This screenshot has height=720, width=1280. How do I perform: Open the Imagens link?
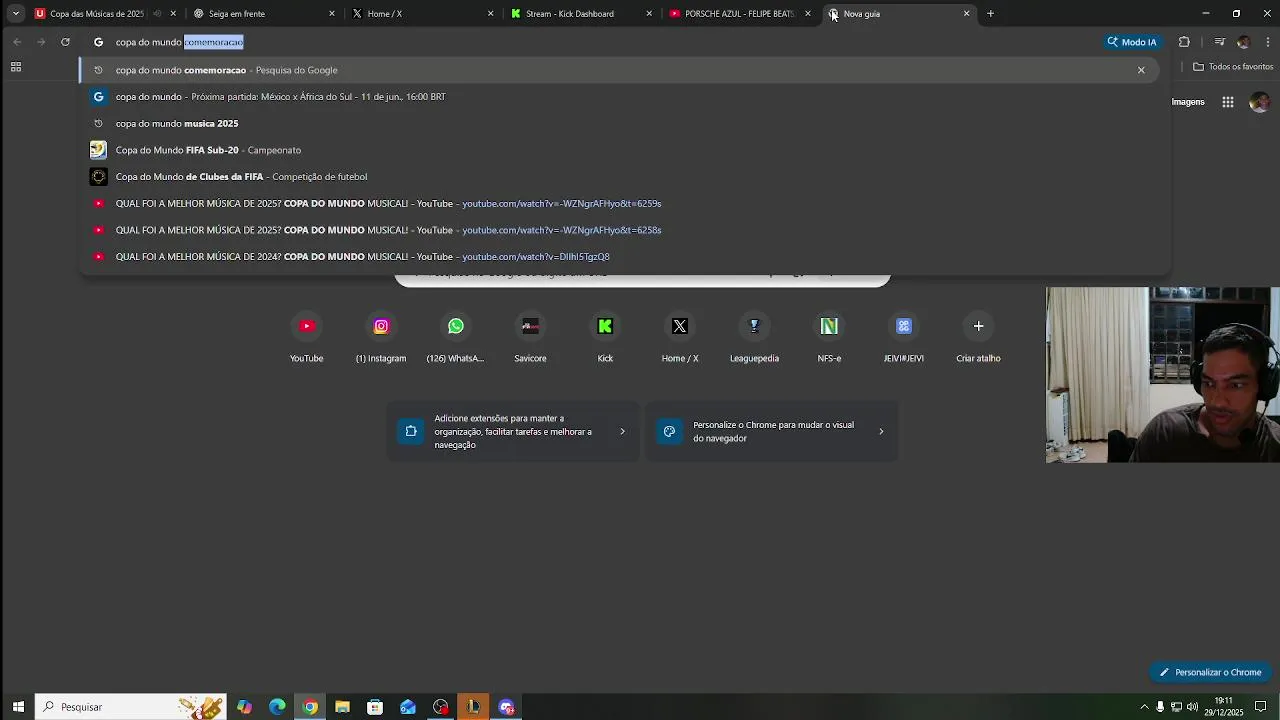(x=1188, y=102)
